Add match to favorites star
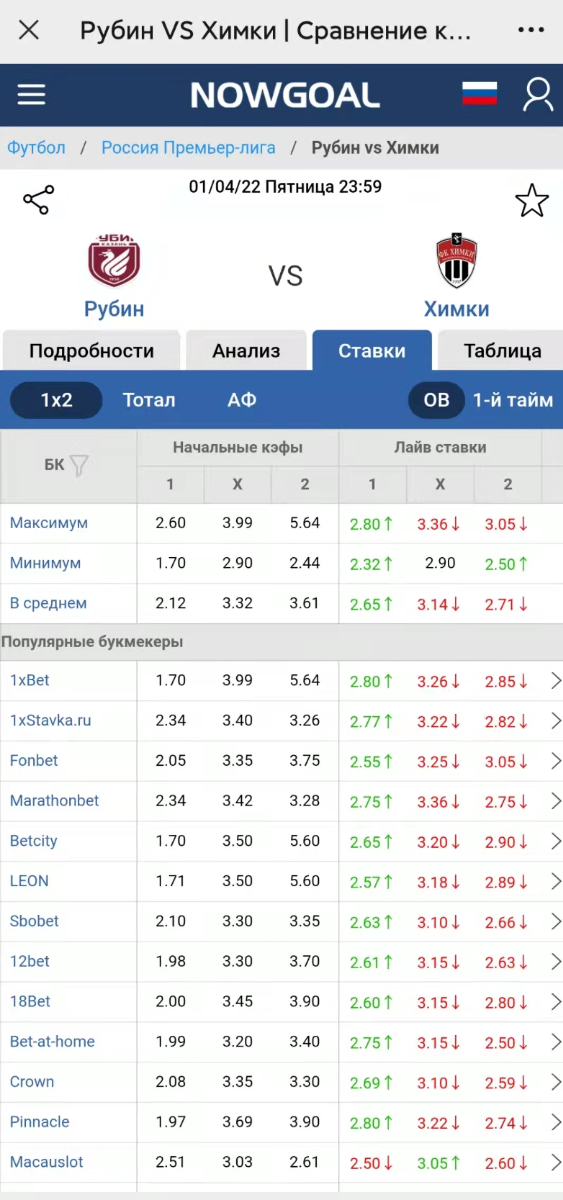Viewport: 563px width, 1200px height. point(532,201)
